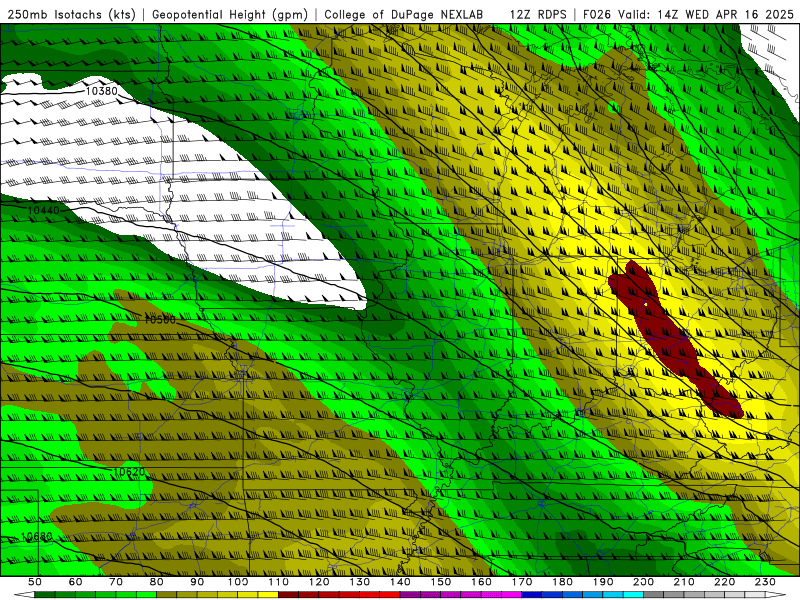
Task: Click the 10620 height contour label
Action: coord(129,472)
